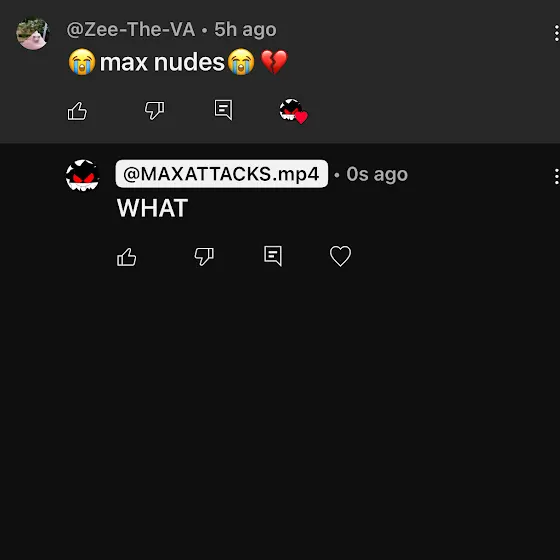Reply to the @MAXATTACKS.mp4 comment

click(x=273, y=256)
